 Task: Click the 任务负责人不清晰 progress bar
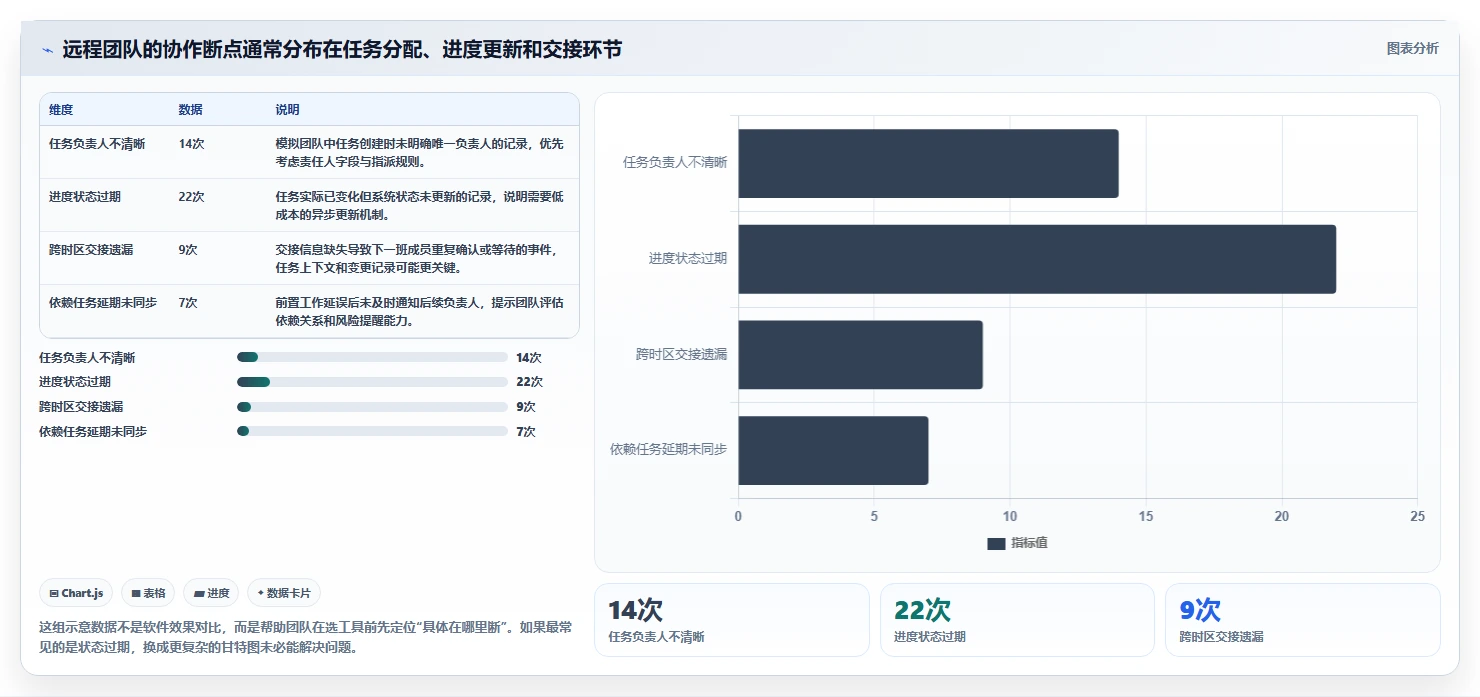(x=372, y=357)
